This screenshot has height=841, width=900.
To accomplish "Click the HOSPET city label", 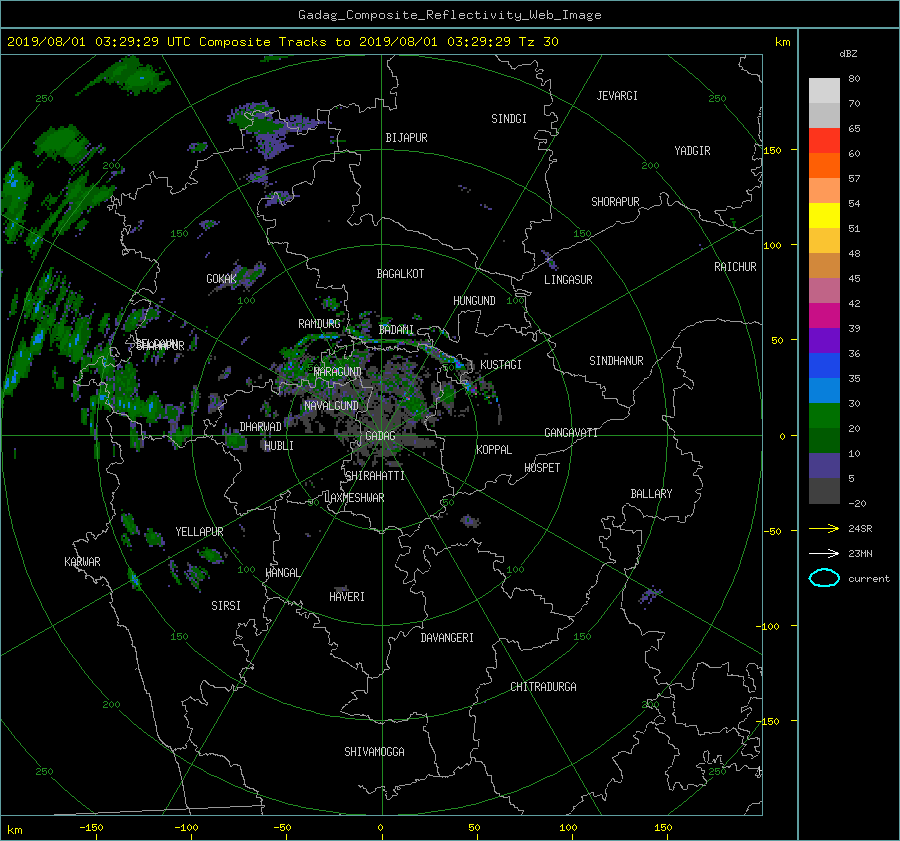I will (542, 468).
